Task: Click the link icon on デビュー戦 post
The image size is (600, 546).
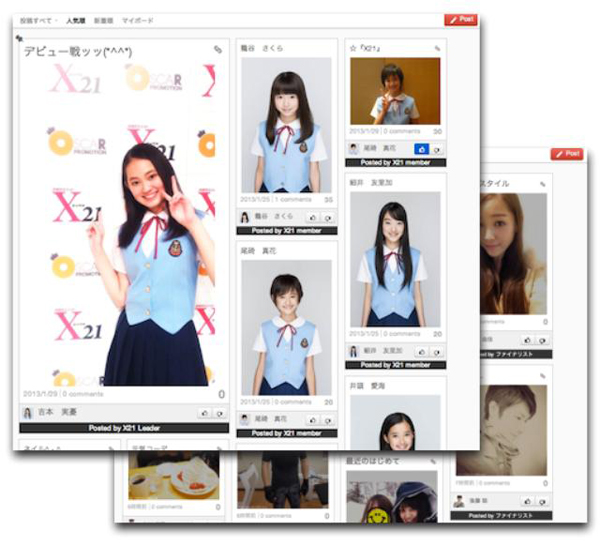Action: coord(218,49)
